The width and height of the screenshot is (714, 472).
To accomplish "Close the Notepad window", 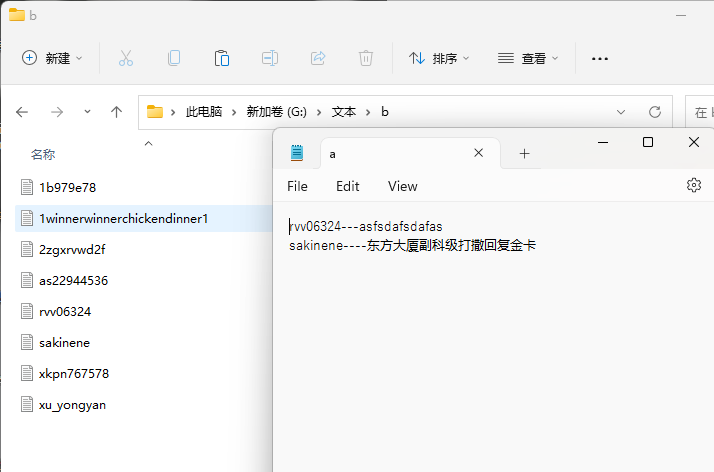I will (694, 142).
